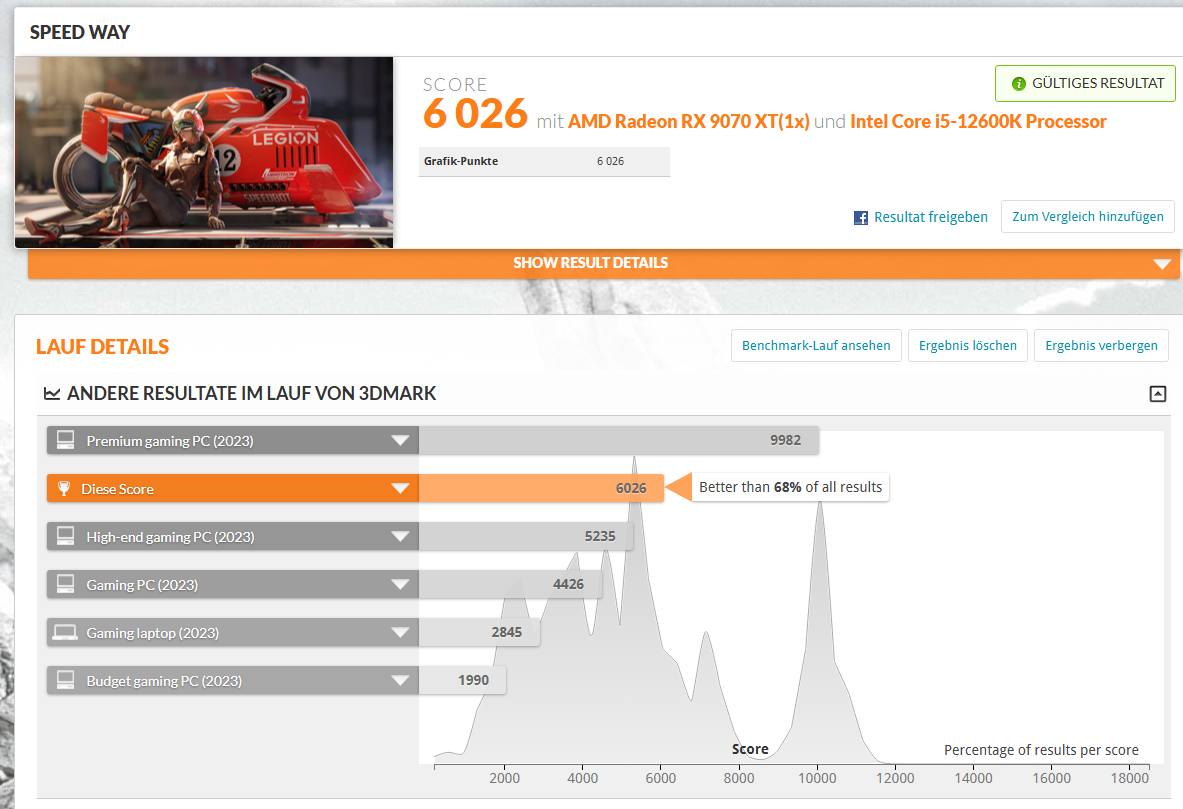Collapse the Andere Resultate section with the square icon
1183x809 pixels.
click(x=1157, y=393)
